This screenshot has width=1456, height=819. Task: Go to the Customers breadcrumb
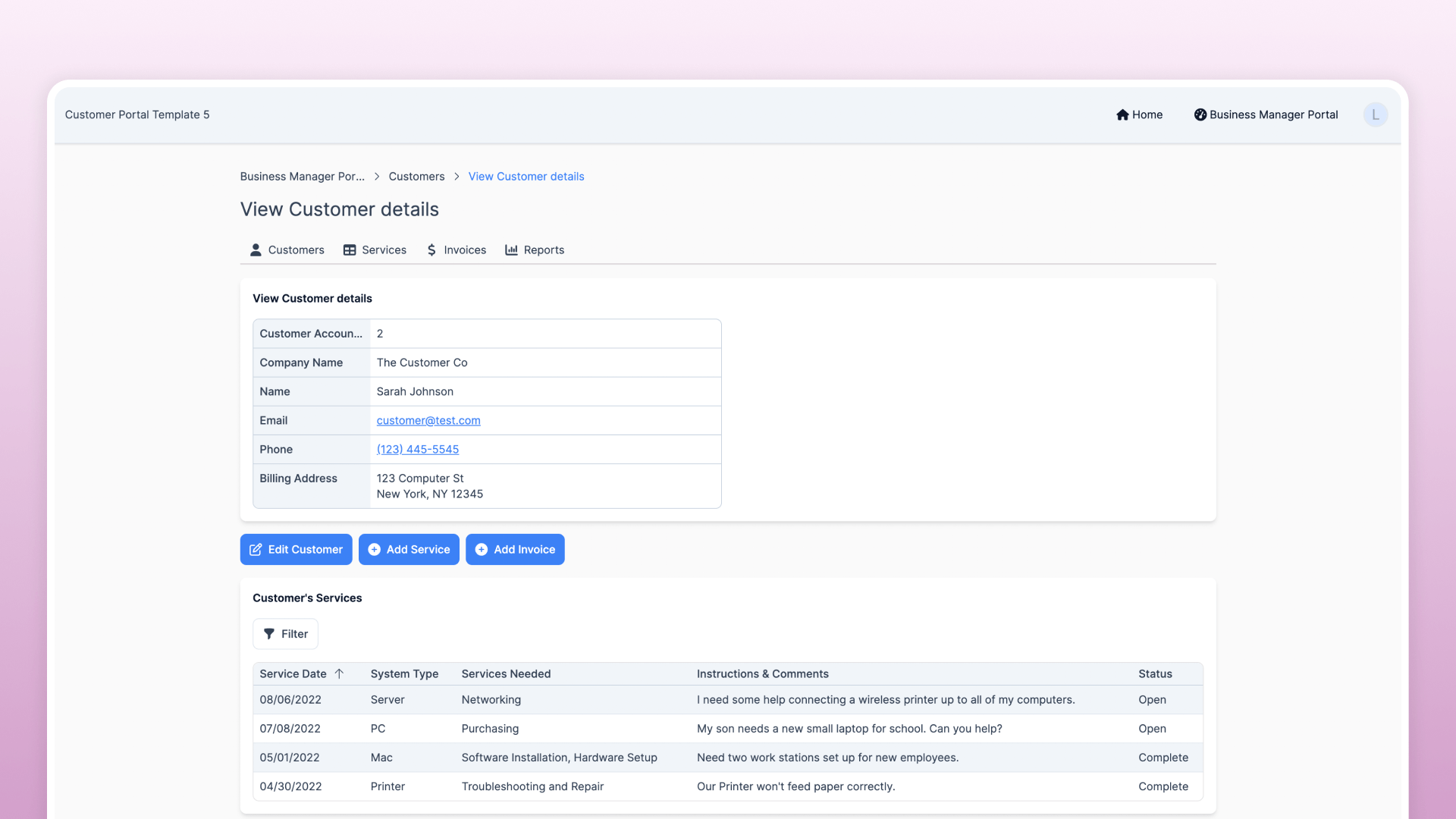[416, 176]
